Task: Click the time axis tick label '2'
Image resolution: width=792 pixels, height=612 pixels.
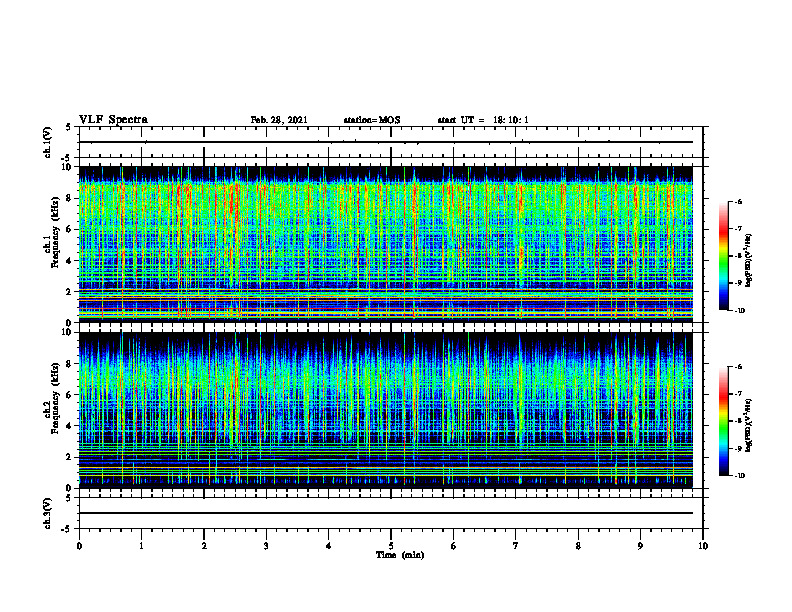Action: [x=204, y=546]
